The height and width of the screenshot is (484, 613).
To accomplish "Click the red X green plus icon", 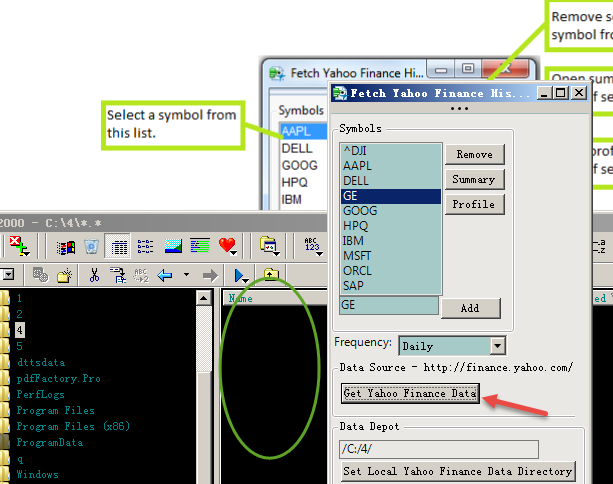I will point(18,245).
